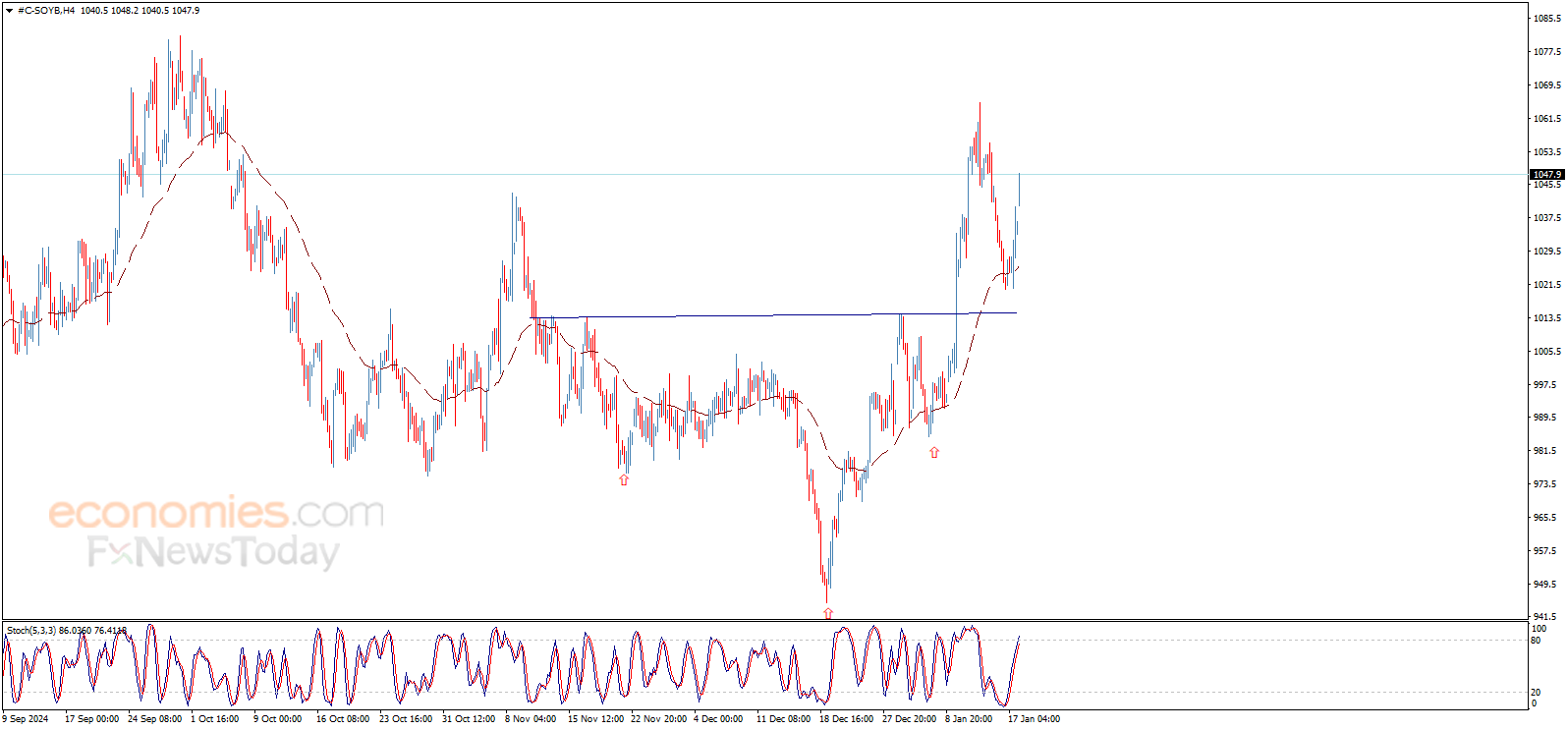
Task: Click the 941.5 price axis label
Action: [x=1546, y=617]
